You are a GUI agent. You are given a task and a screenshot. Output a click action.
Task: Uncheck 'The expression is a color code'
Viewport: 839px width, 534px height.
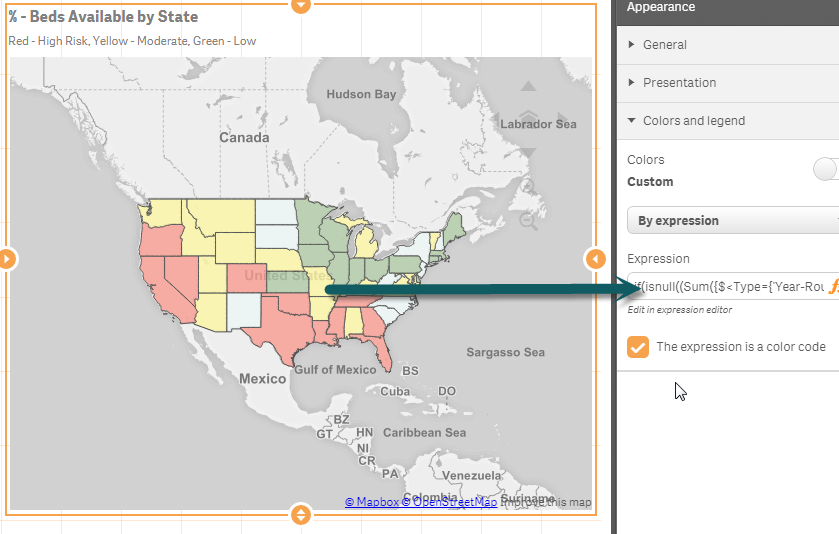(x=638, y=347)
